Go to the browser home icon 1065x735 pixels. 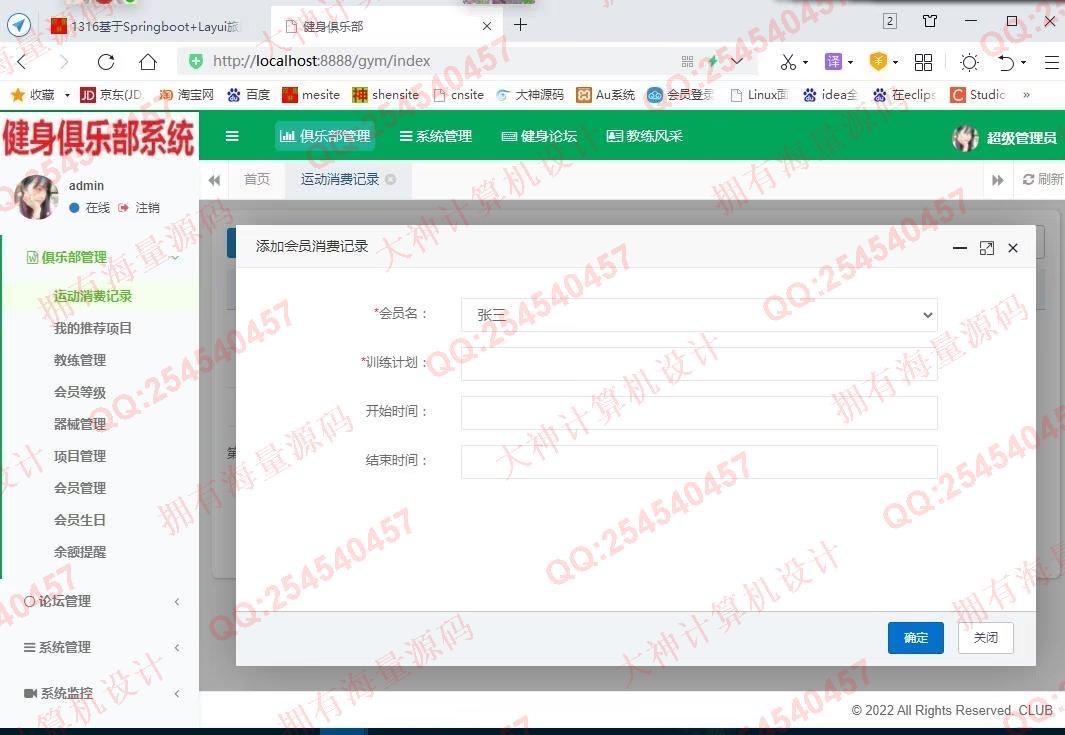point(147,62)
